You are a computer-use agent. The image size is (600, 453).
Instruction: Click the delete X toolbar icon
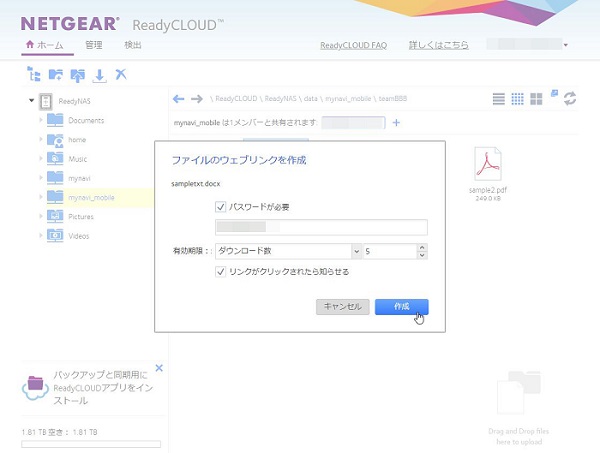pos(121,74)
